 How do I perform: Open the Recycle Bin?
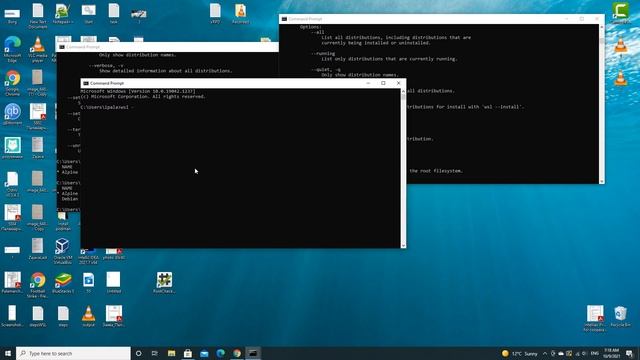pos(620,316)
